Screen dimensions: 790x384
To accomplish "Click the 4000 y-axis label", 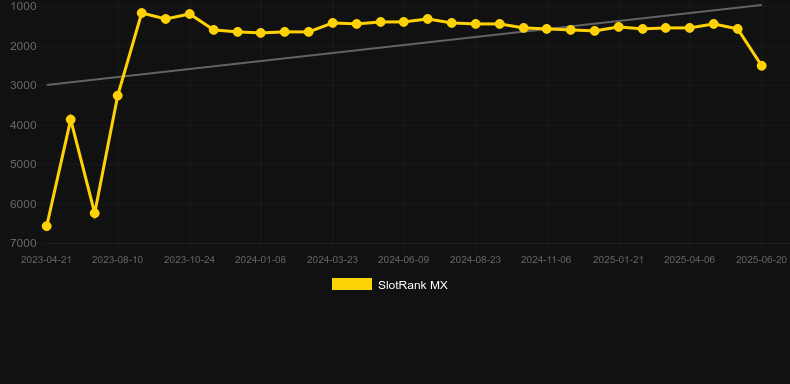I will click(x=23, y=125).
